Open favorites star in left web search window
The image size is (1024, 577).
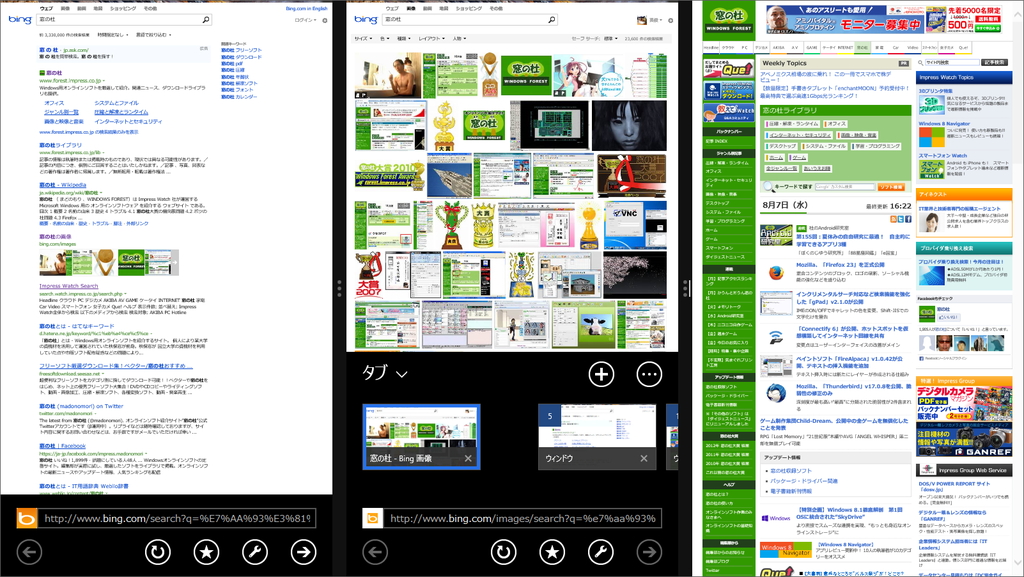coord(206,552)
